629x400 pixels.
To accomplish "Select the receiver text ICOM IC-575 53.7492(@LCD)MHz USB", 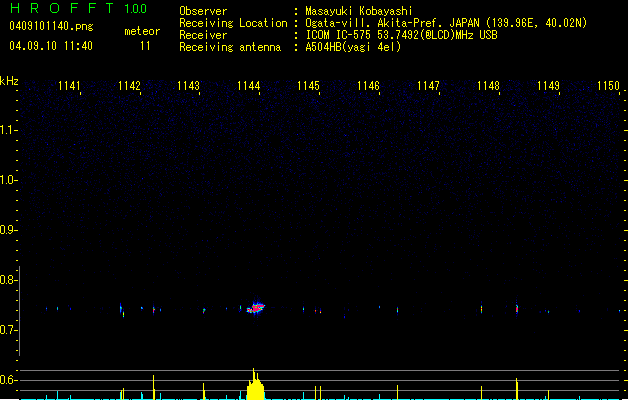I will [x=402, y=35].
